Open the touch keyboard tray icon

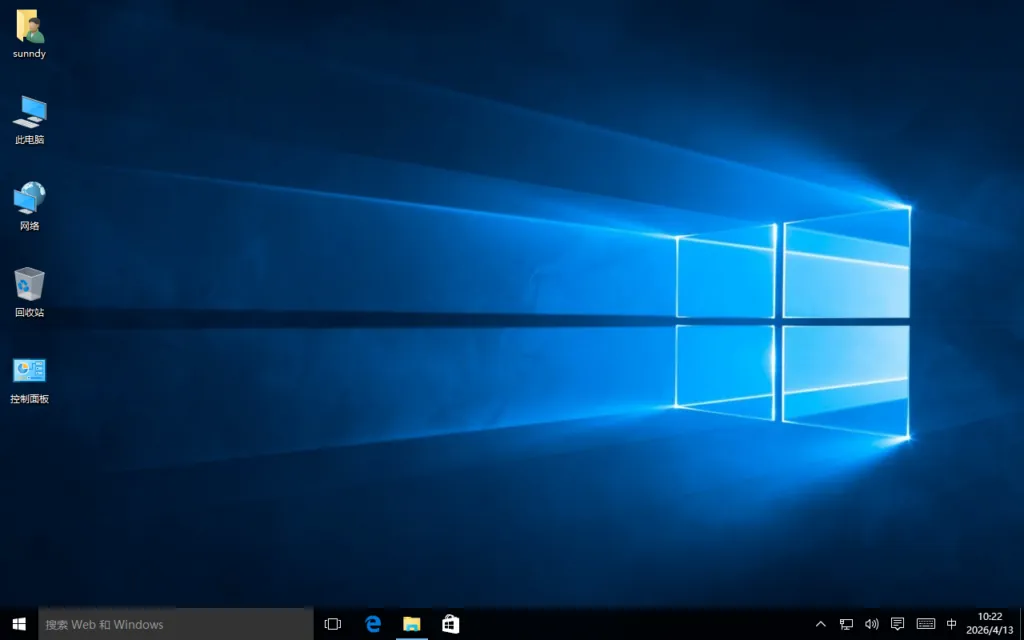click(x=926, y=624)
